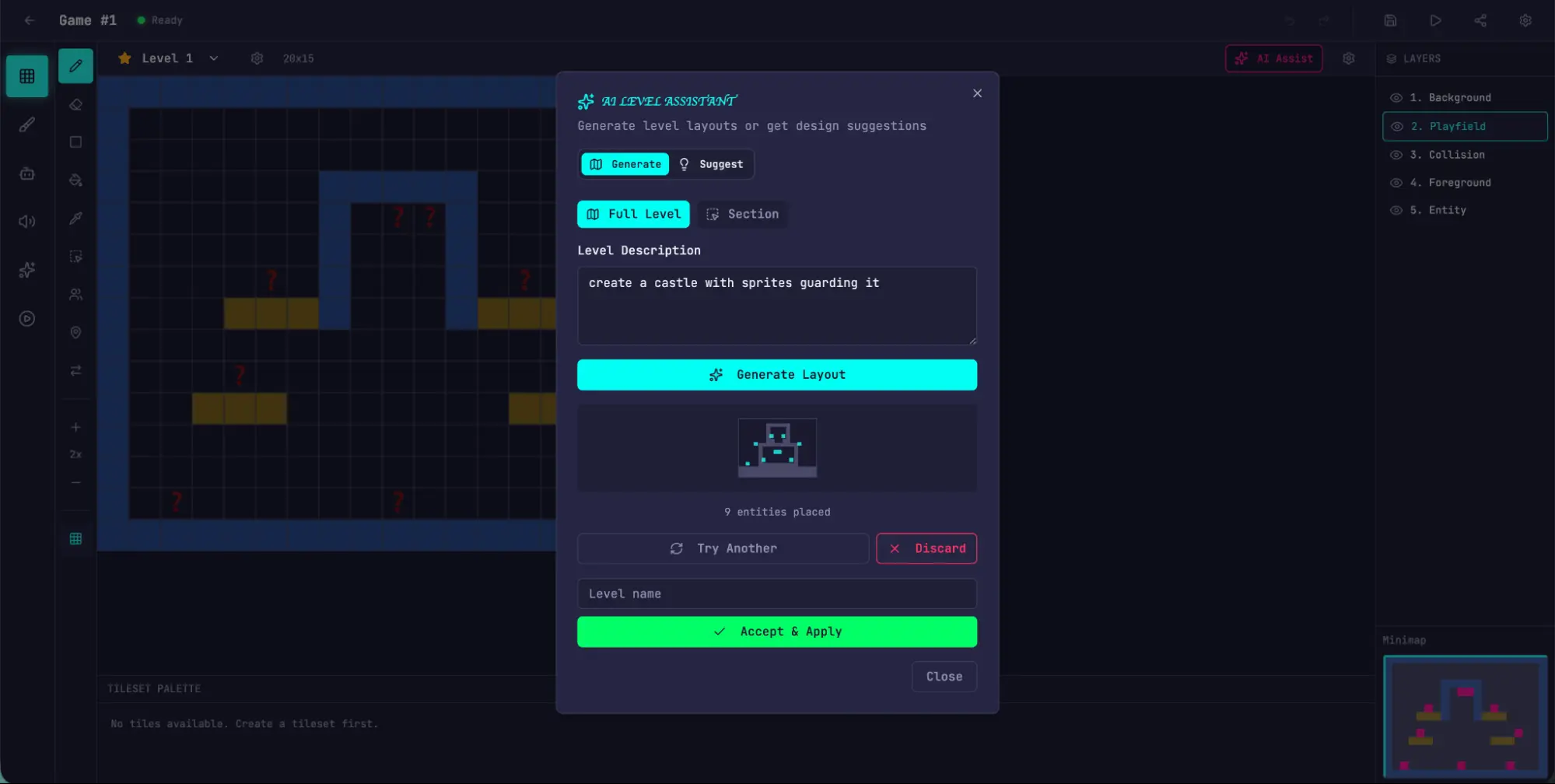Select the Rectangle tool
Image resolution: width=1555 pixels, height=784 pixels.
[75, 142]
